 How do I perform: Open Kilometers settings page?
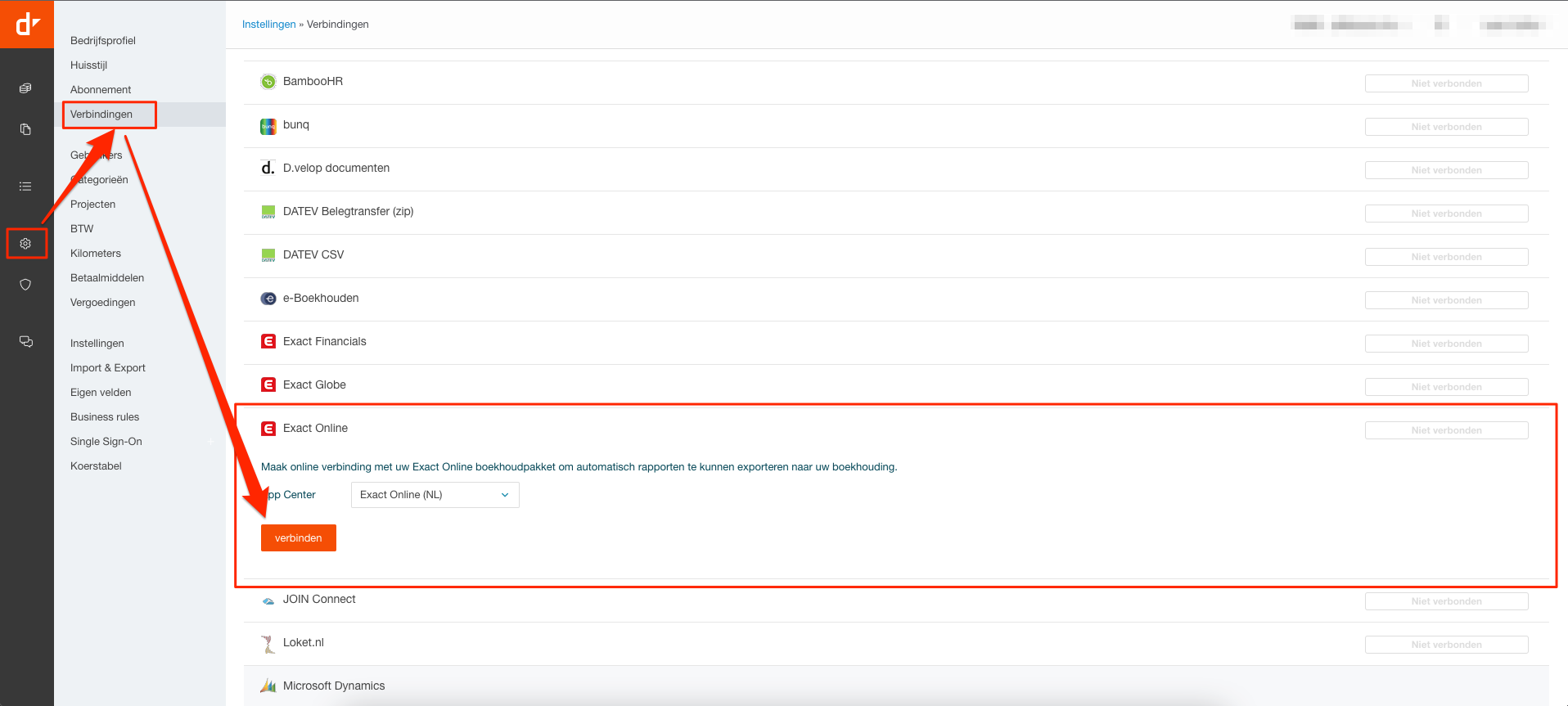[x=96, y=253]
